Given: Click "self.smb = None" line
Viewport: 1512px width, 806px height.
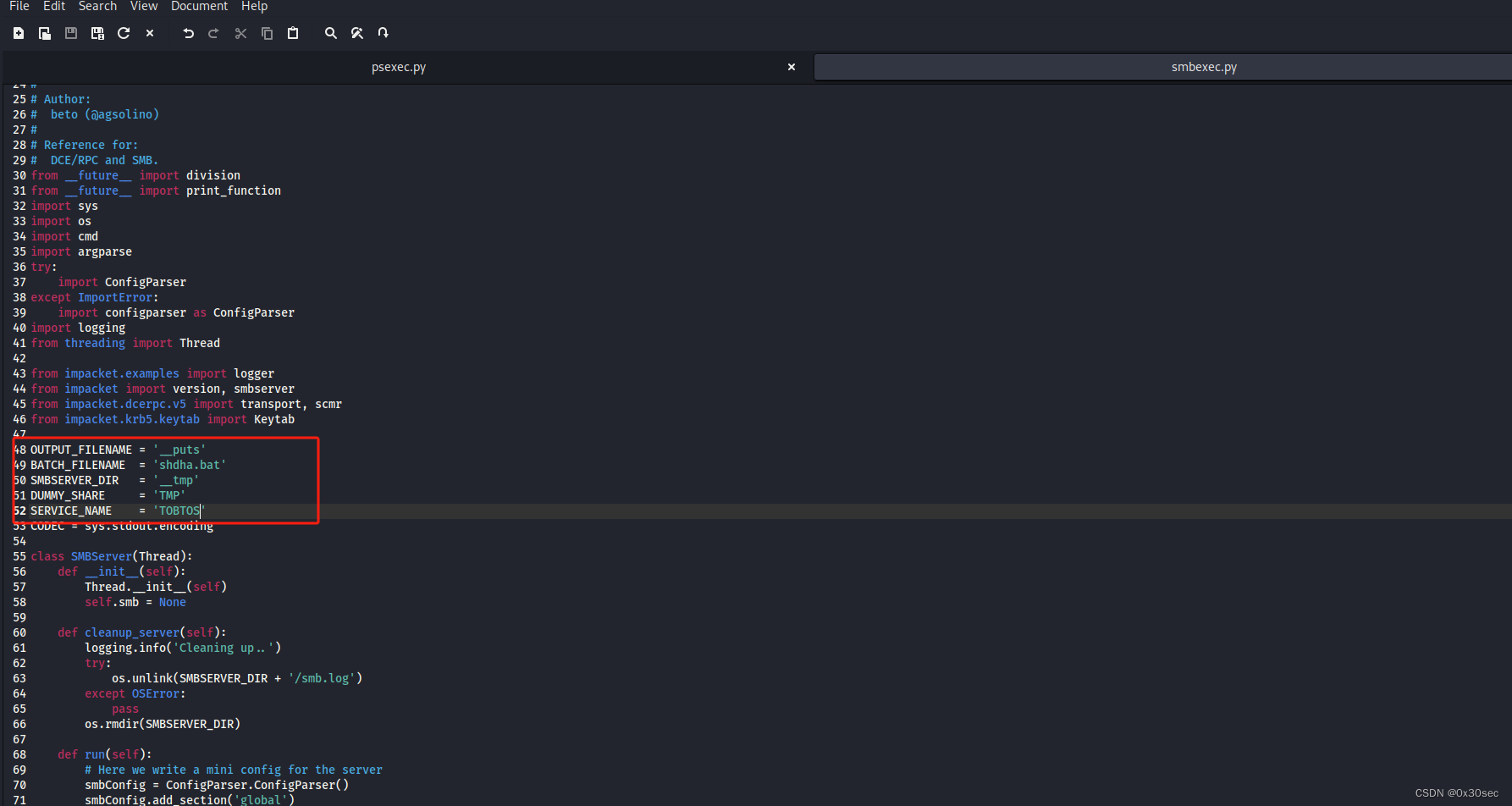Looking at the screenshot, I should click(x=135, y=602).
